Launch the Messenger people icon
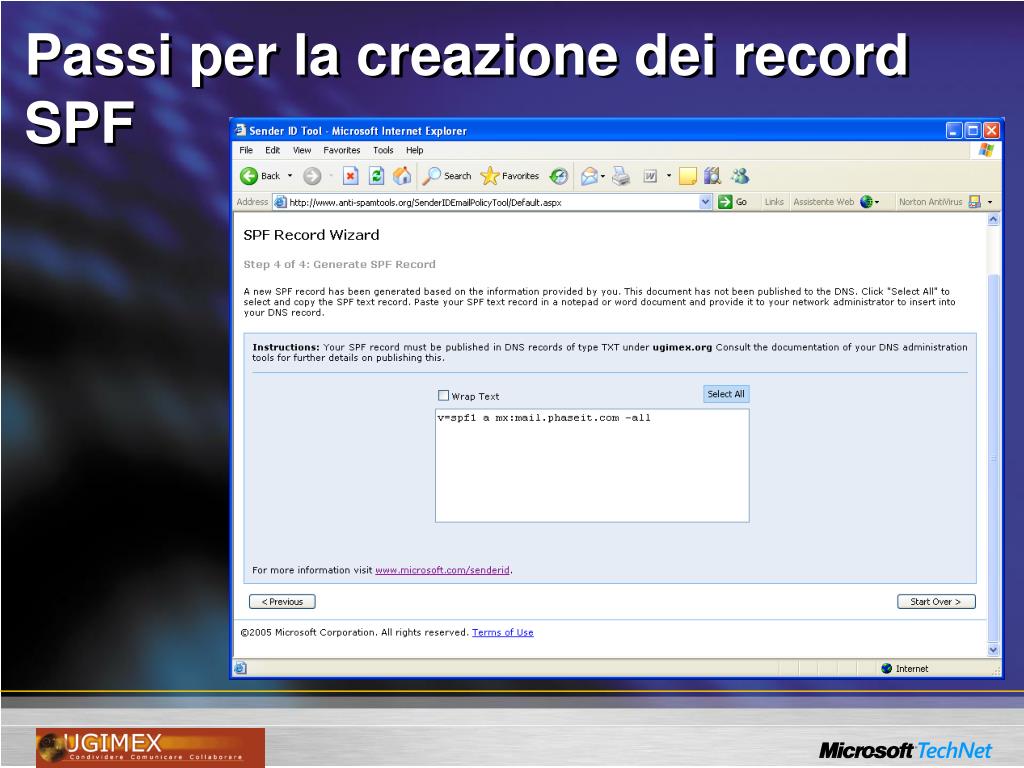1024x768 pixels. point(740,176)
